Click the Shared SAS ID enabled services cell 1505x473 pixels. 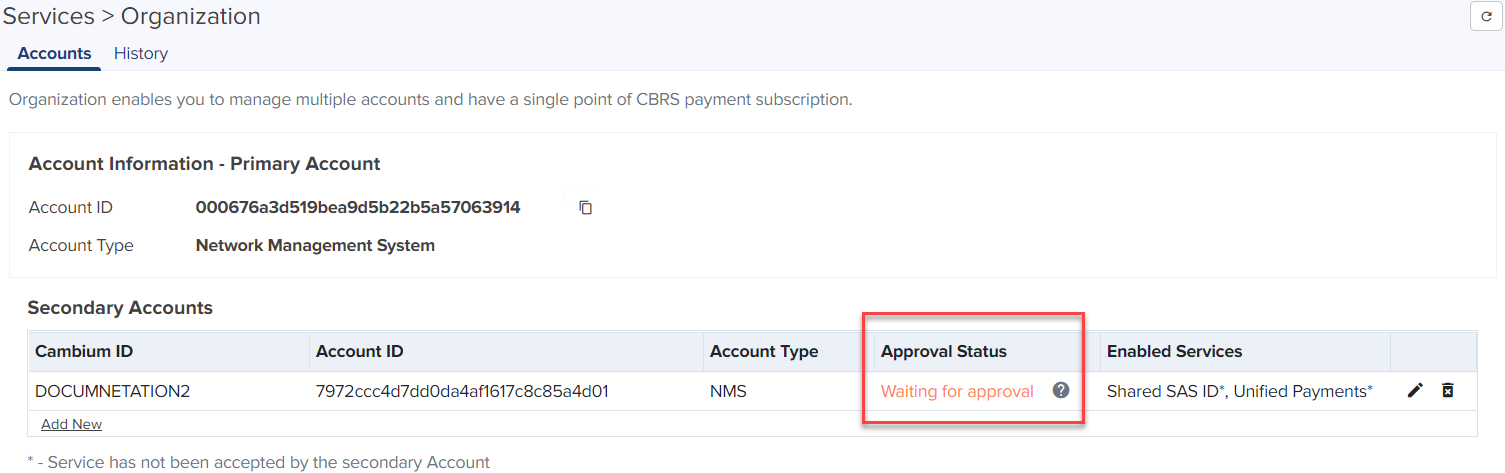point(1239,392)
